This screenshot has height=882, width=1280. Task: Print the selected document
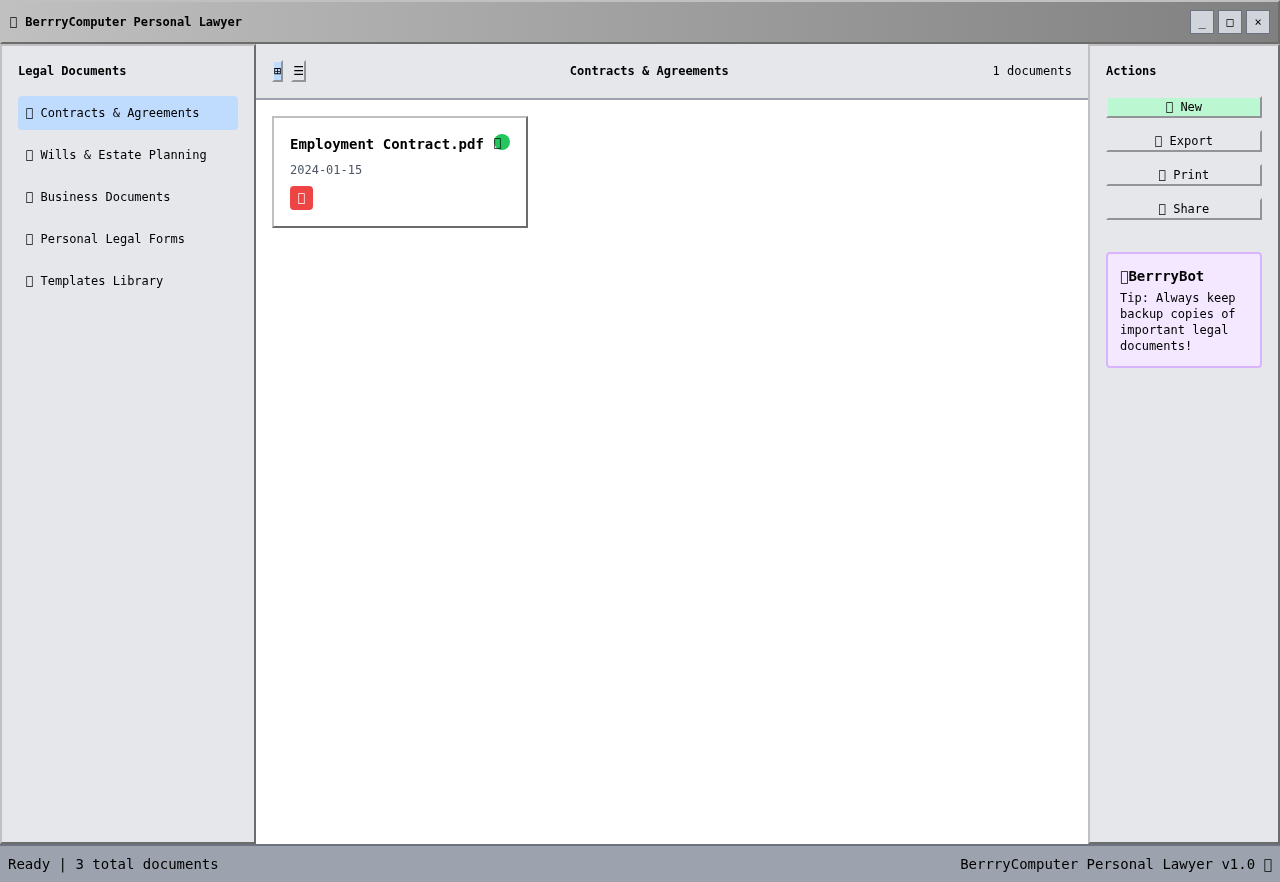[x=1183, y=175]
